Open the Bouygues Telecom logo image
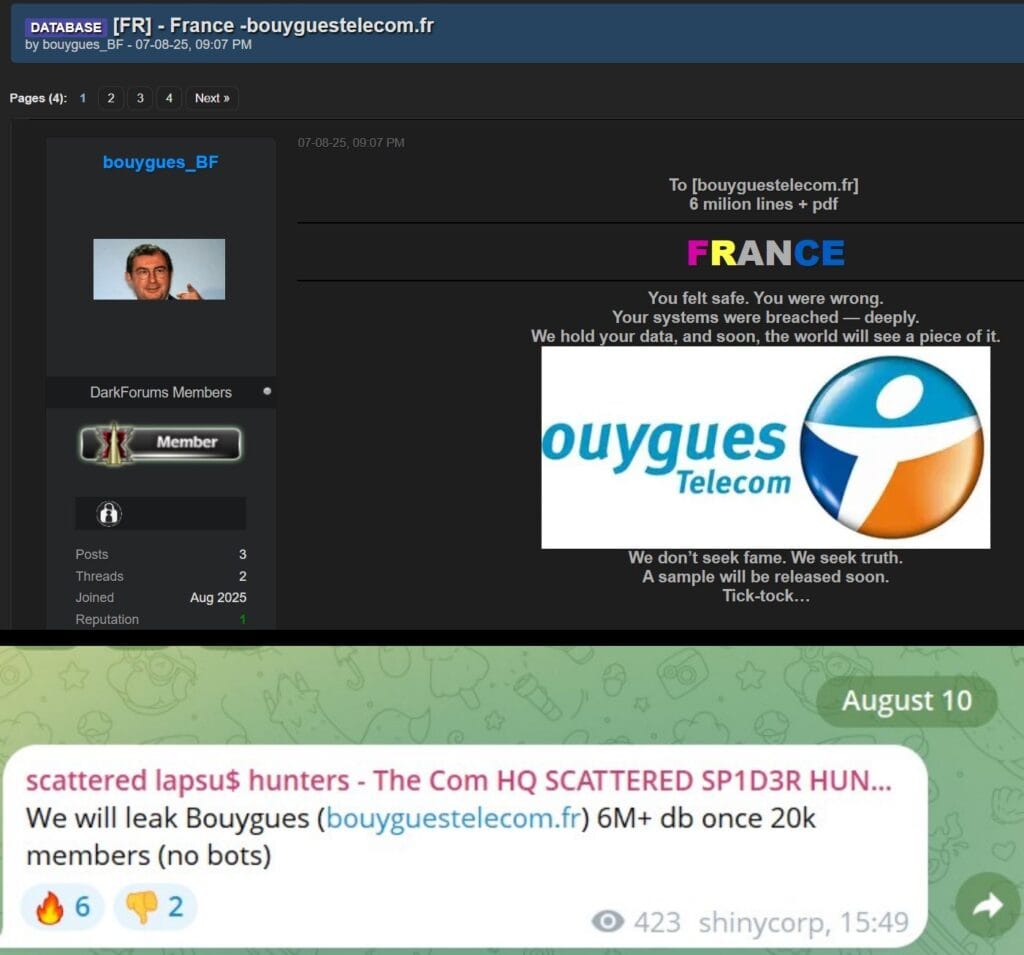 765,447
